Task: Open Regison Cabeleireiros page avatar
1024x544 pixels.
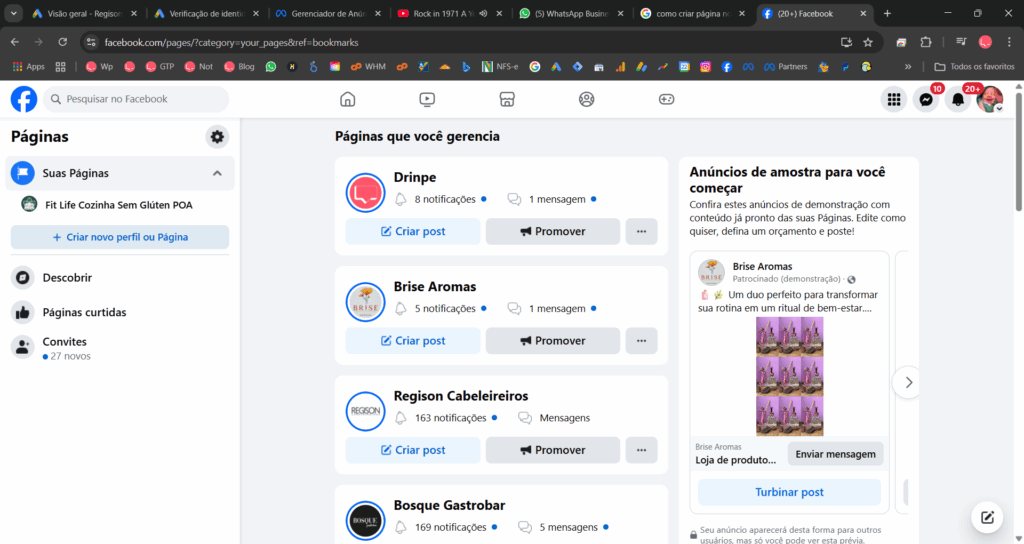Action: pos(365,411)
